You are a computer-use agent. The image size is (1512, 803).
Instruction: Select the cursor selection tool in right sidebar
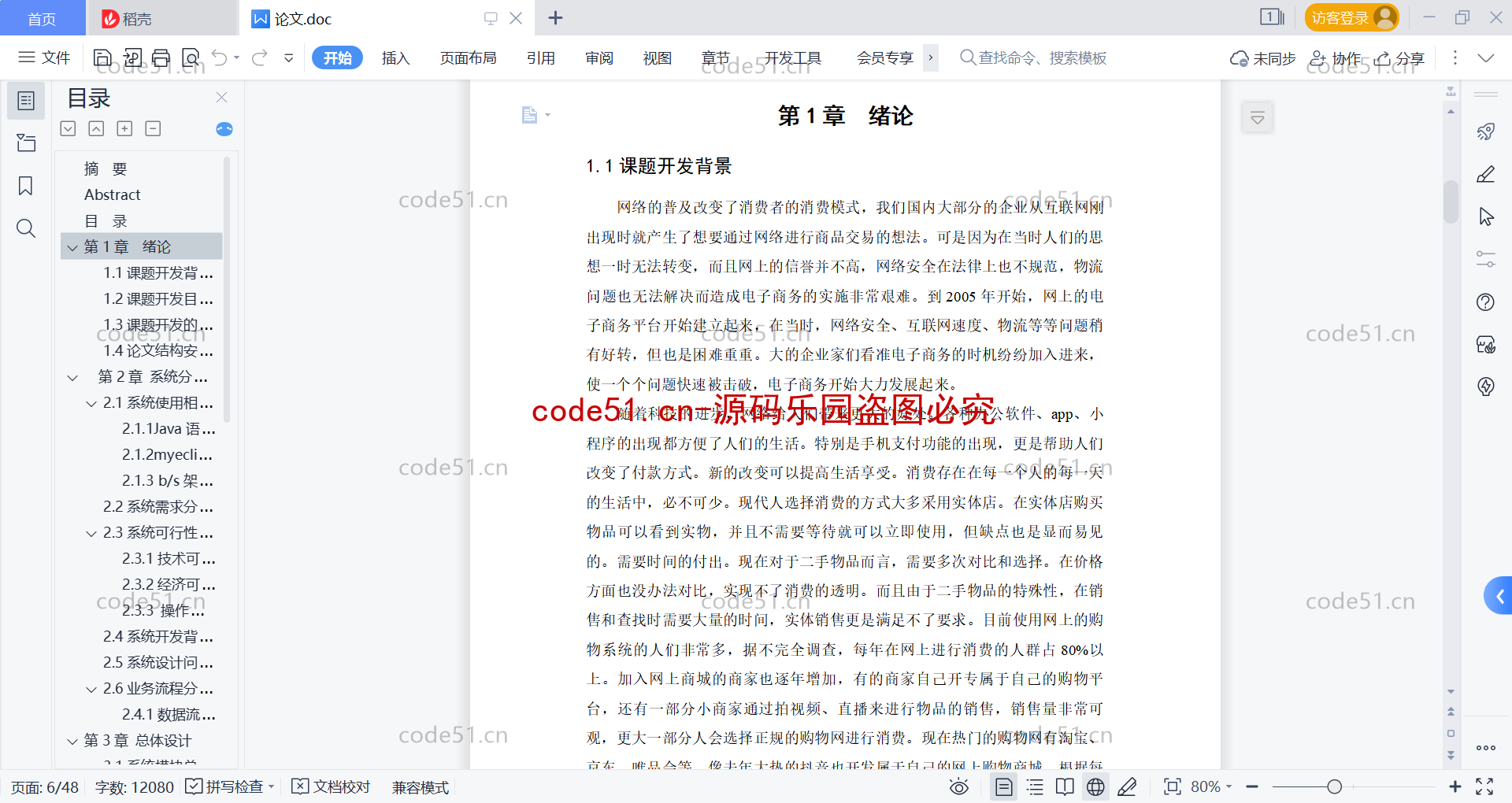[x=1486, y=216]
